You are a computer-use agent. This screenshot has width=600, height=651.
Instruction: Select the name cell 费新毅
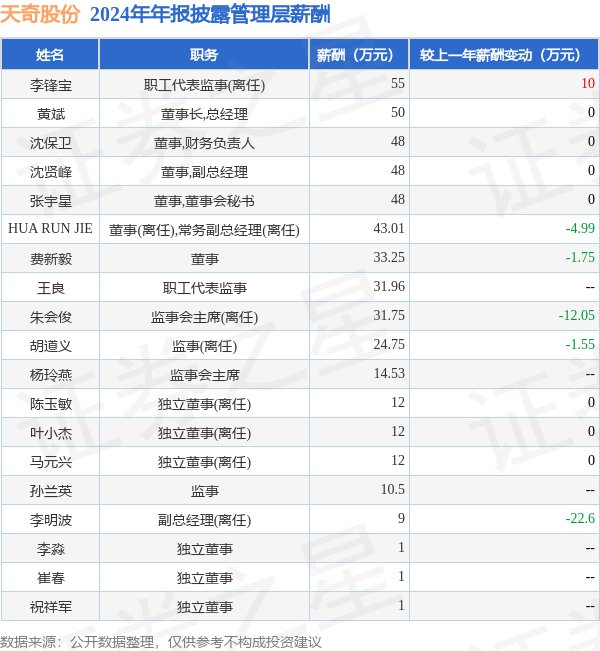click(51, 259)
